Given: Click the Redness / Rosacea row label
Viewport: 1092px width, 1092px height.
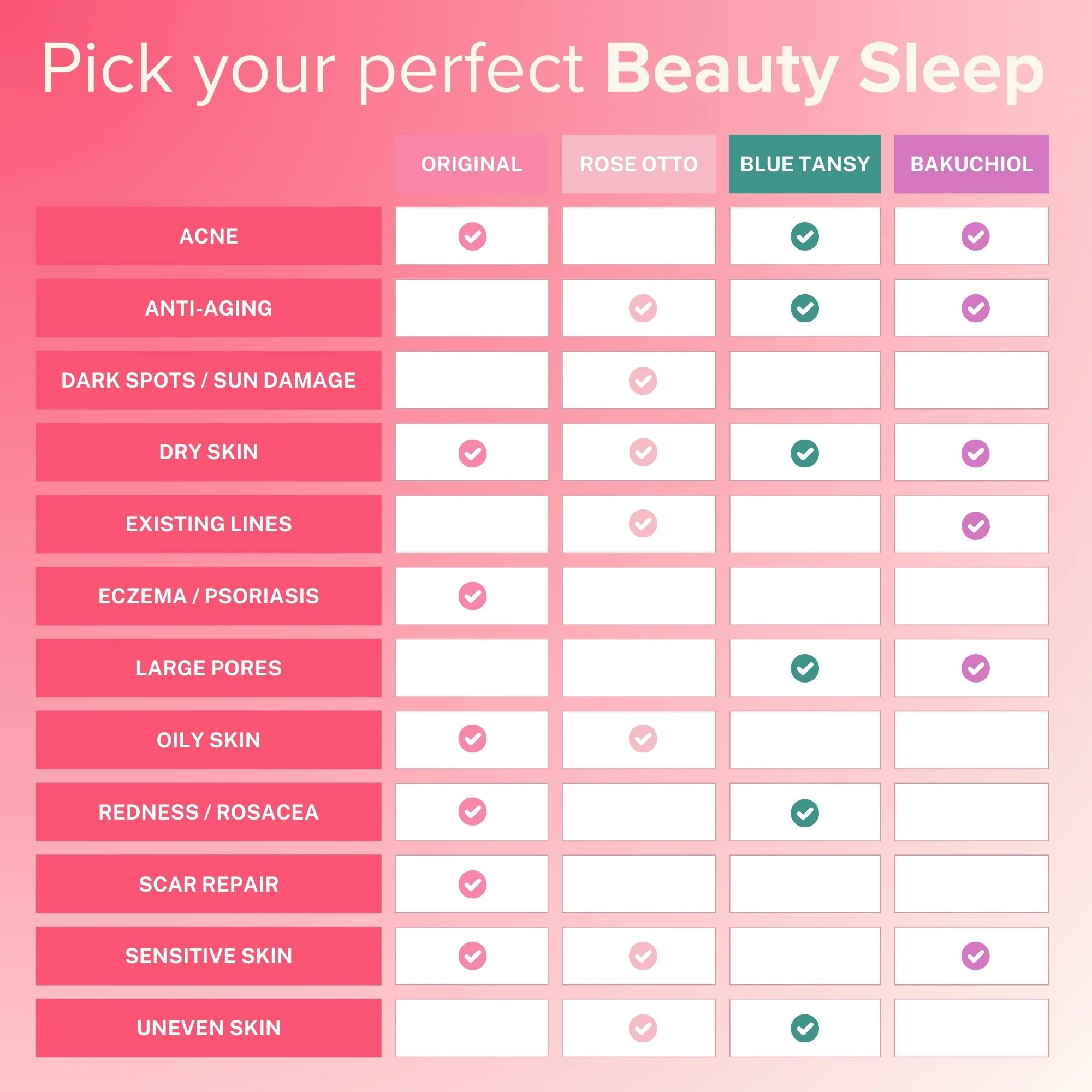Looking at the screenshot, I should click(209, 812).
